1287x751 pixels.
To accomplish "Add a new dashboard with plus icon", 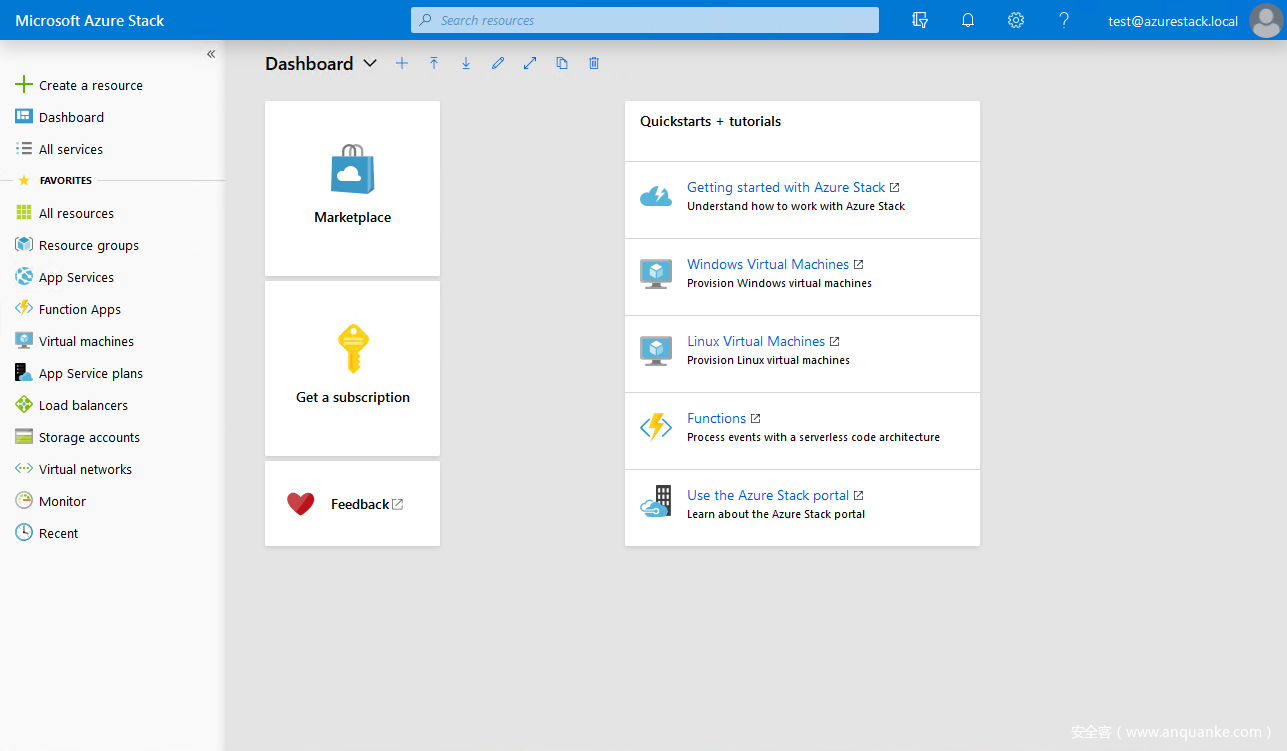I will click(x=402, y=63).
